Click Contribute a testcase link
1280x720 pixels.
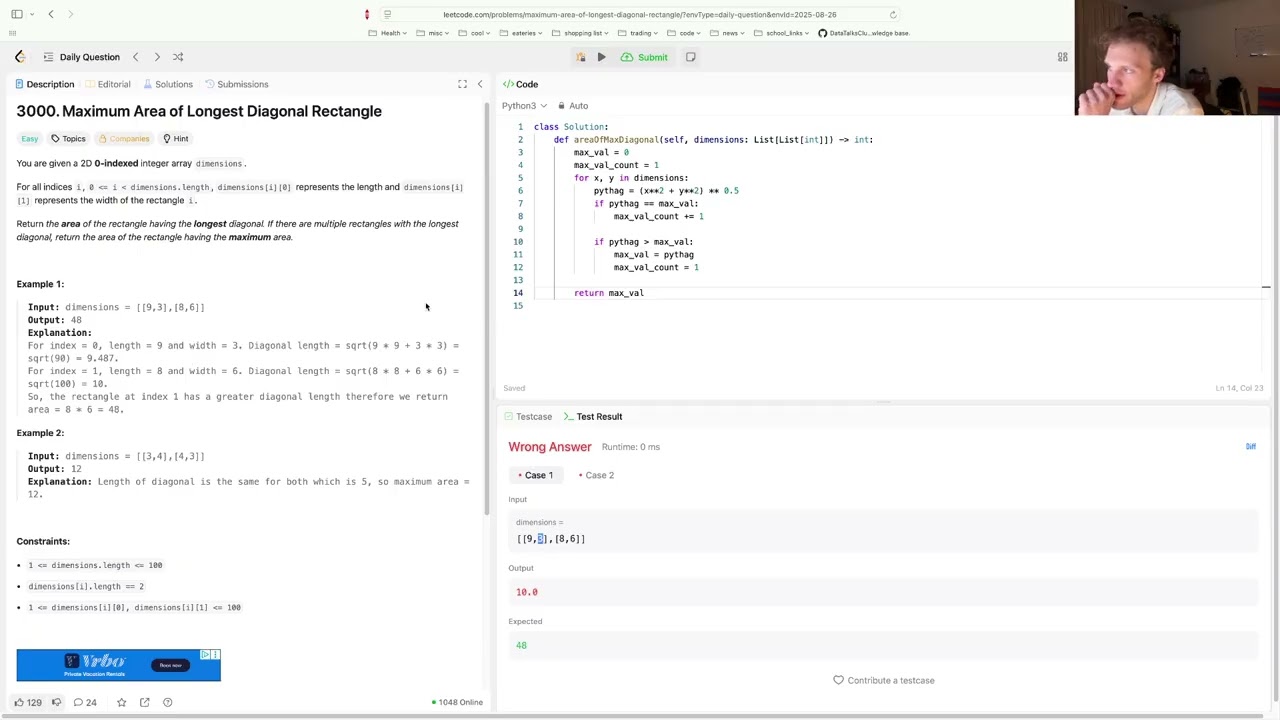pyautogui.click(x=883, y=680)
